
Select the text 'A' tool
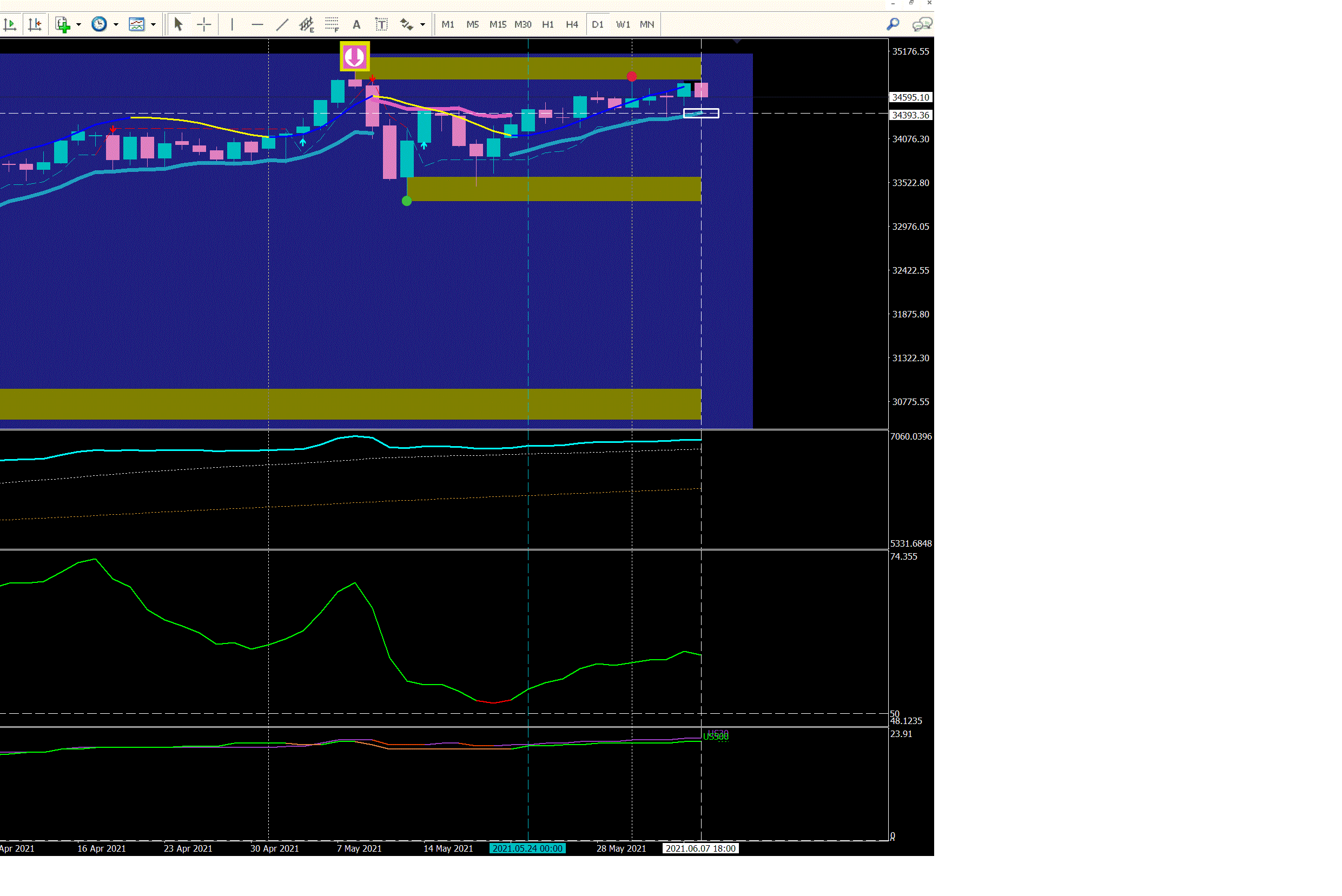point(356,24)
